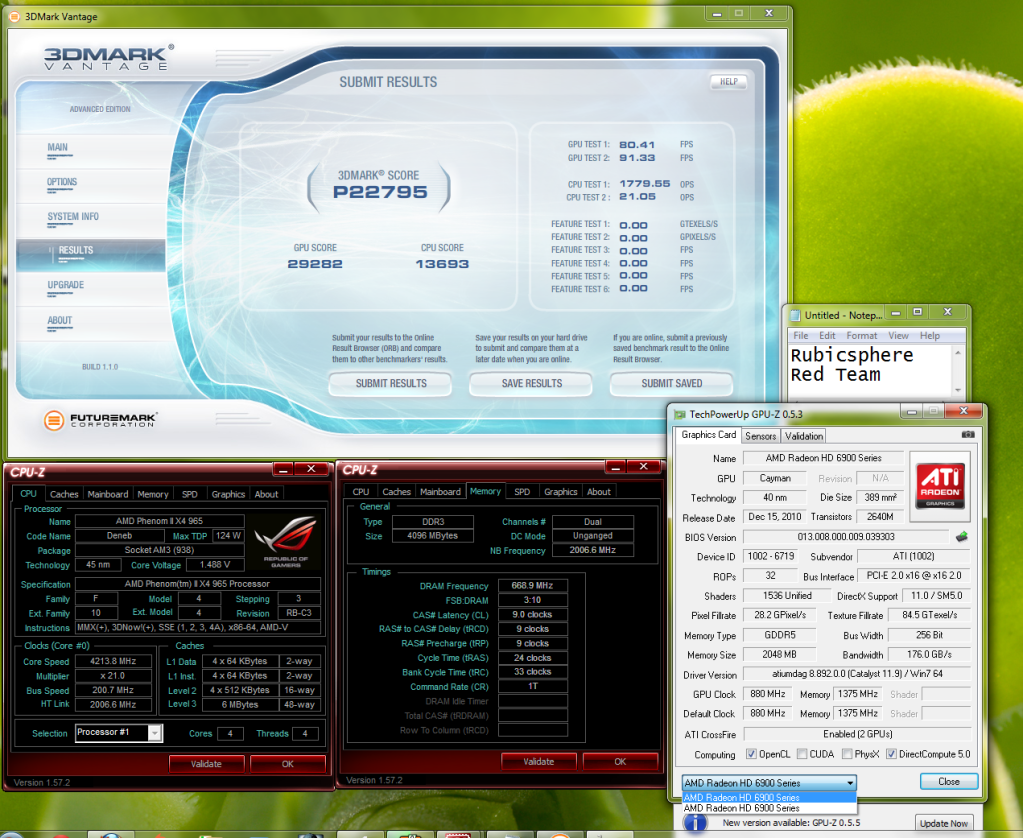1023x838 pixels.
Task: Click the GPU-Z BIOS Version field
Action: (x=846, y=536)
